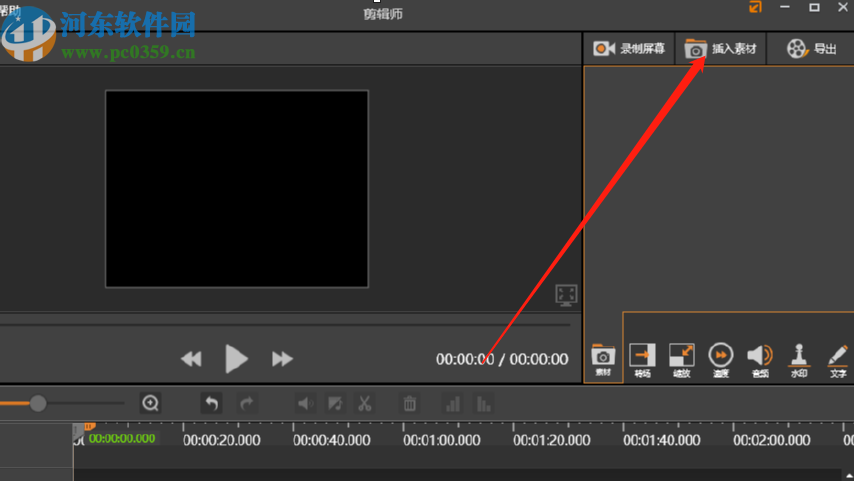Open the 素材 material tab
This screenshot has height=481, width=854.
(x=603, y=360)
